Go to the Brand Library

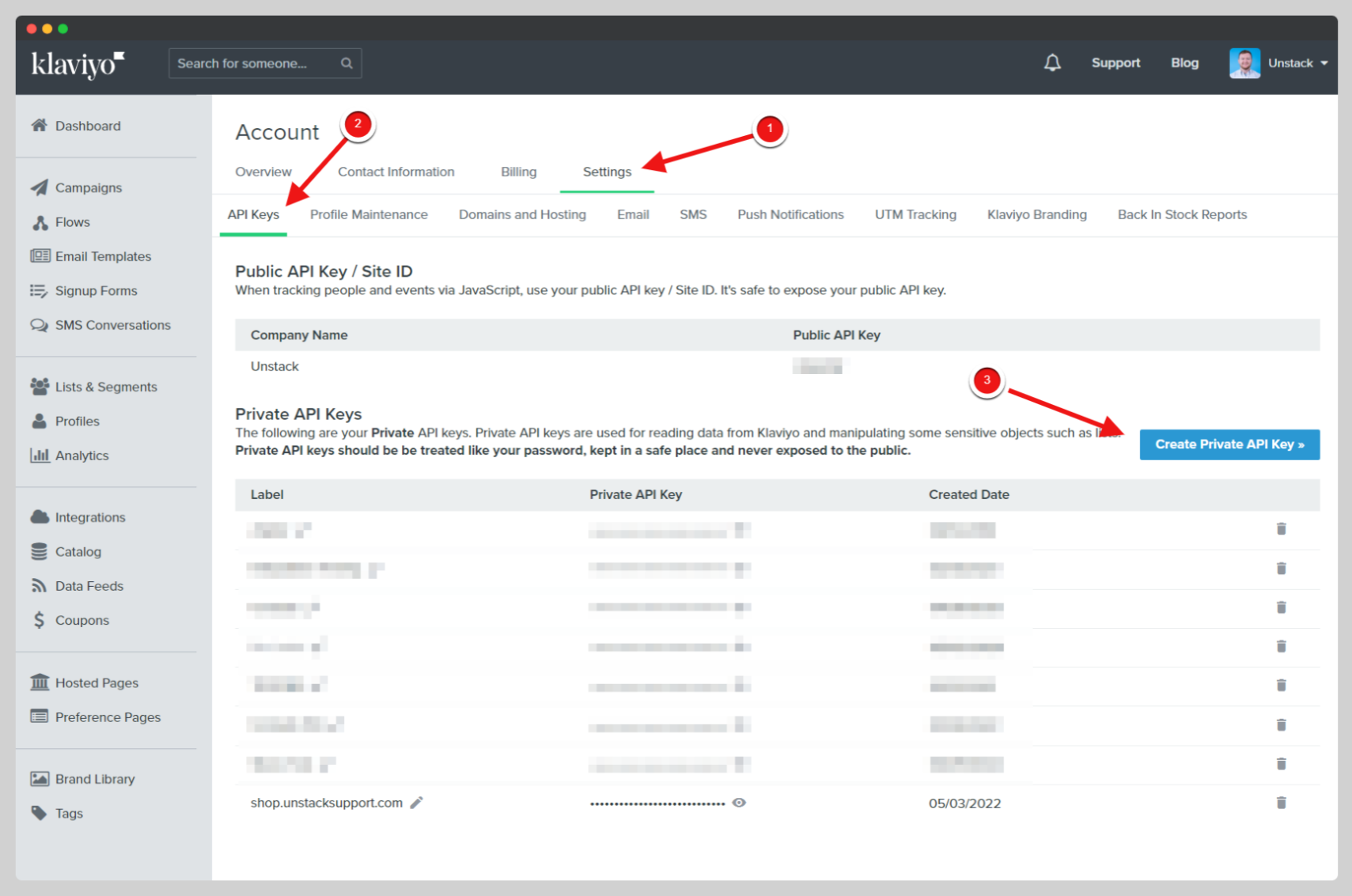point(94,778)
